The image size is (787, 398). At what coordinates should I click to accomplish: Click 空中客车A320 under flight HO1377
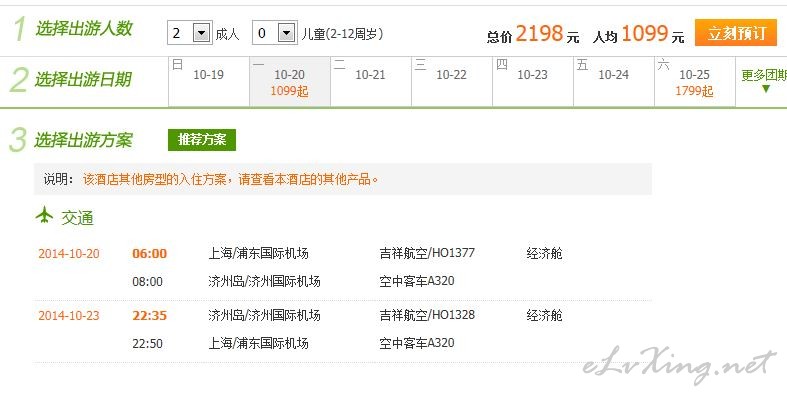click(417, 281)
